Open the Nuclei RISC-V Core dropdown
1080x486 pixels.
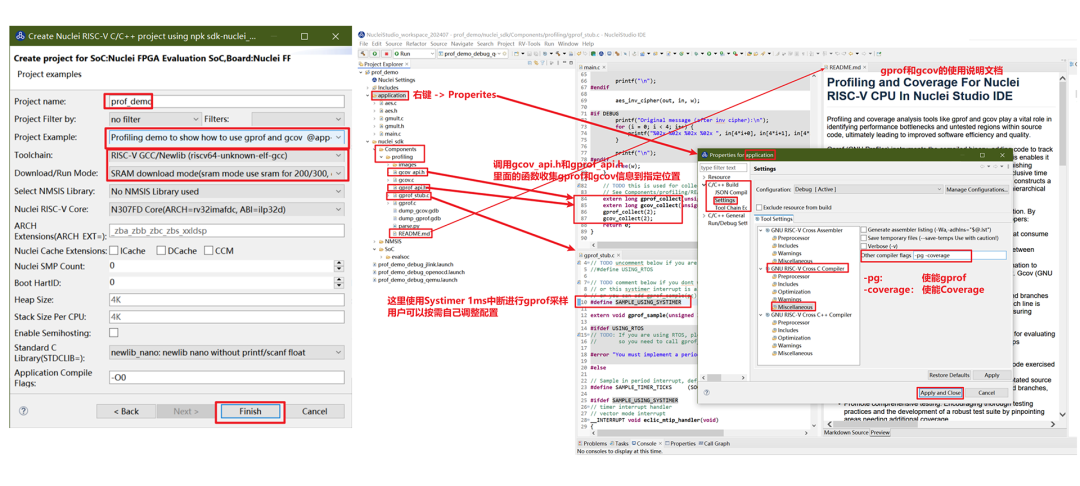click(x=226, y=210)
